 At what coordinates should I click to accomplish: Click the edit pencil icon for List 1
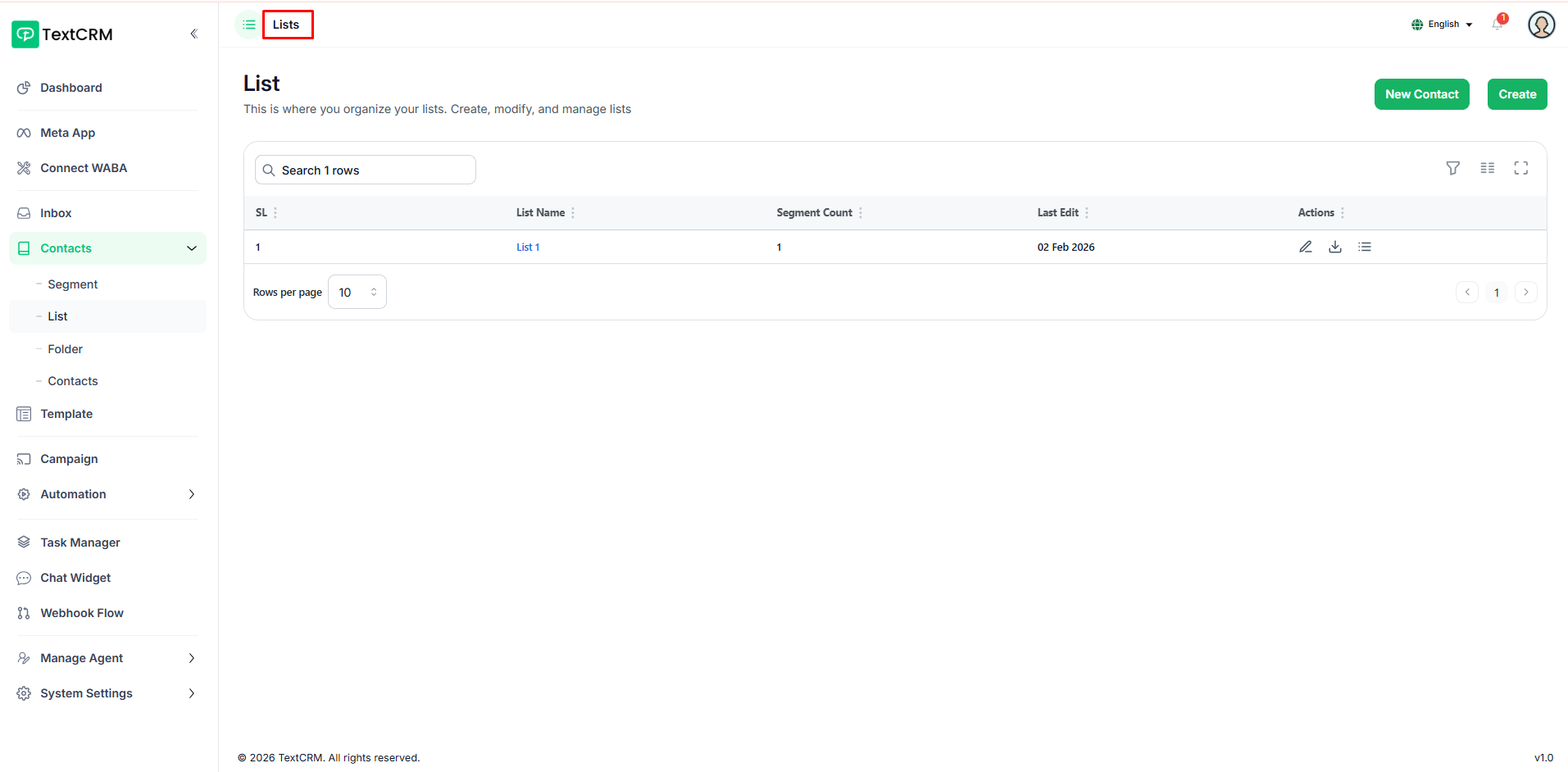1306,247
